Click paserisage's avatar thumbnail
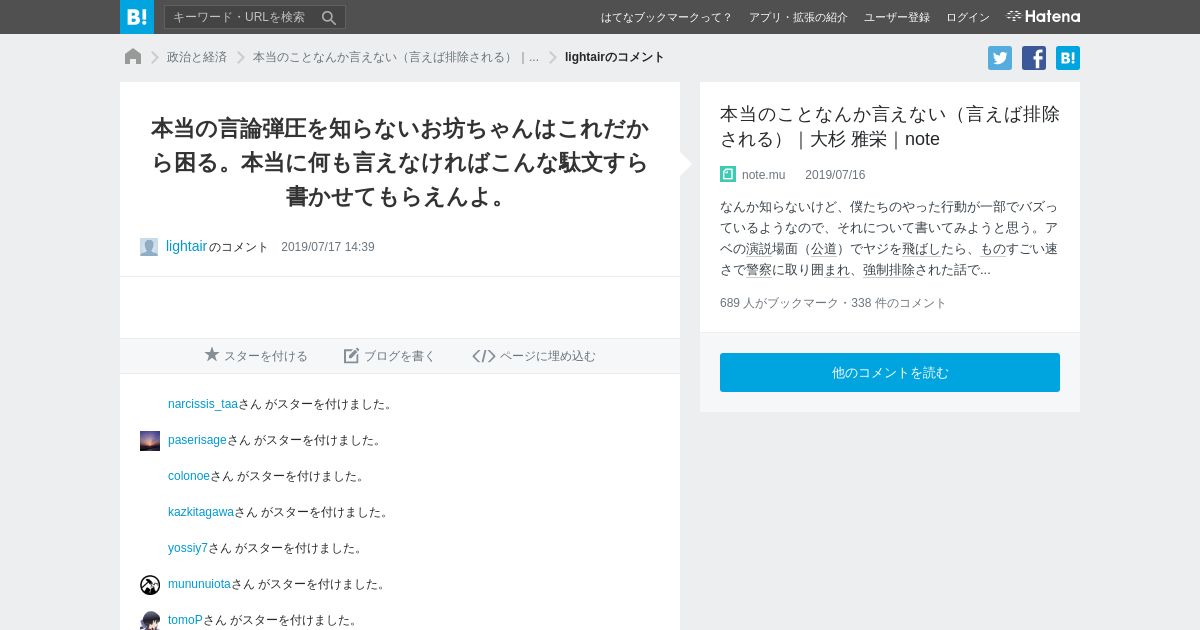The width and height of the screenshot is (1200, 630). coord(150,441)
